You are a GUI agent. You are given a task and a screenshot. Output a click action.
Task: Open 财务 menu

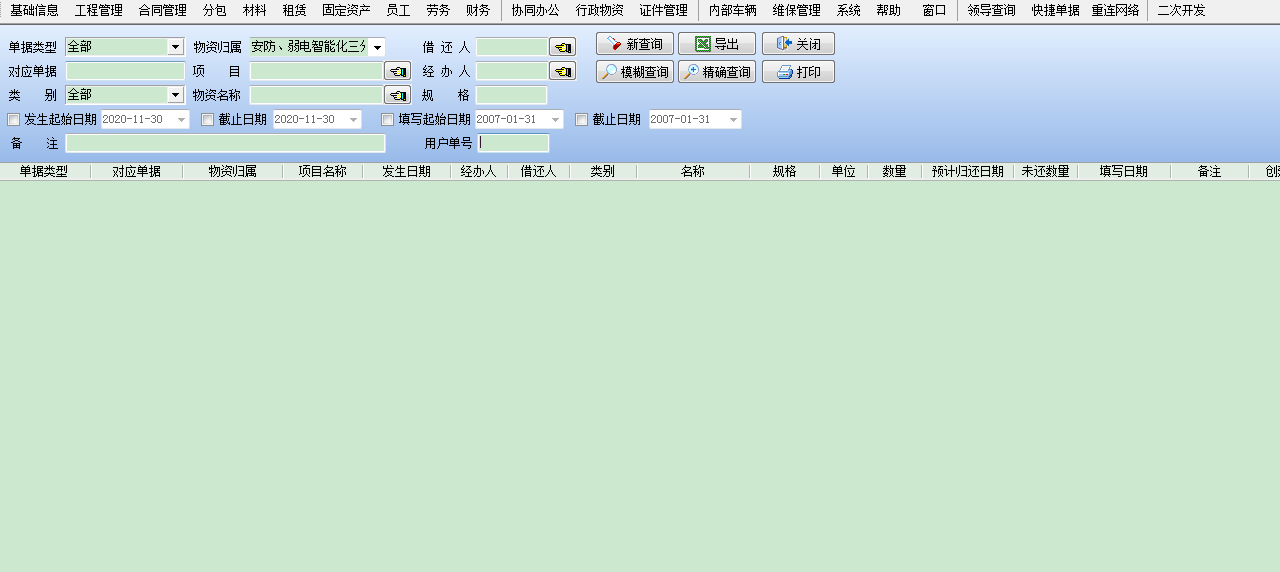478,11
